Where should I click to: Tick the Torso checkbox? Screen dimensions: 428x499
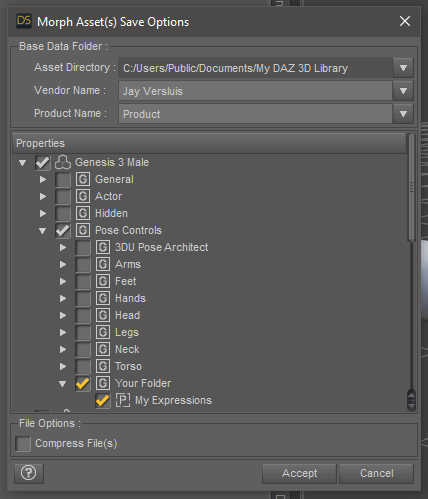83,367
